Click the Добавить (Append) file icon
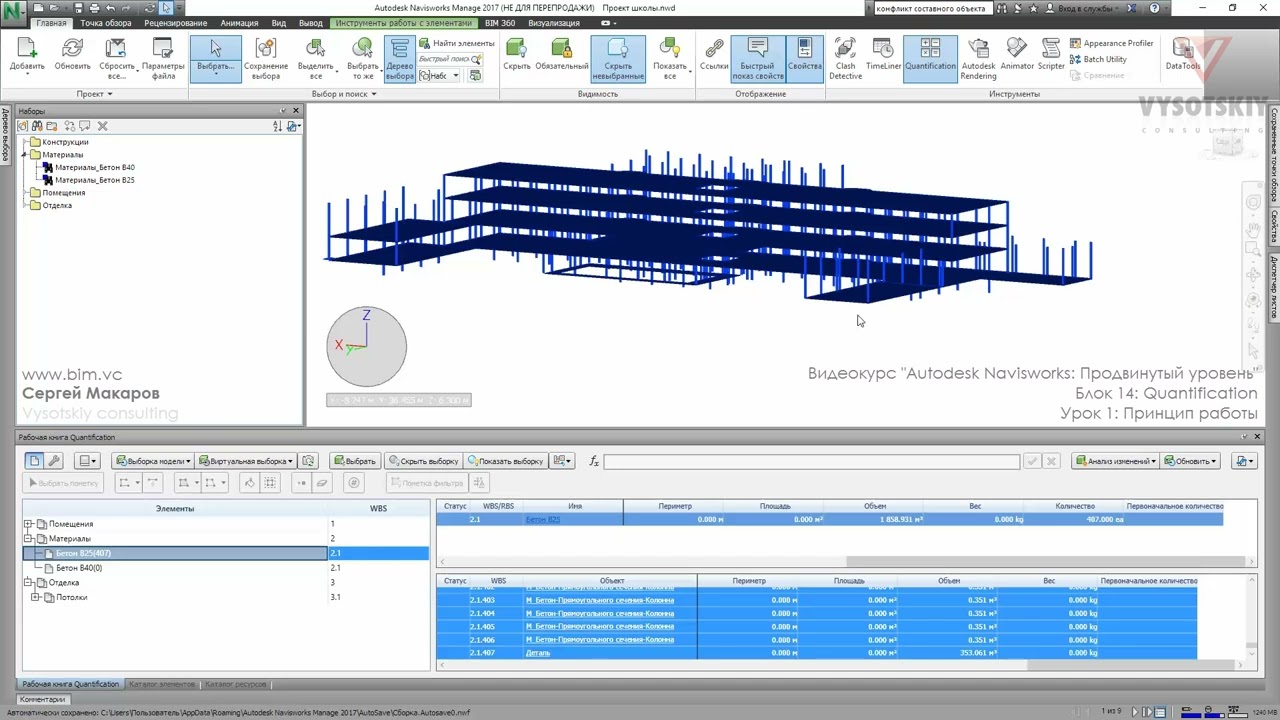This screenshot has width=1280, height=720. (x=27, y=58)
